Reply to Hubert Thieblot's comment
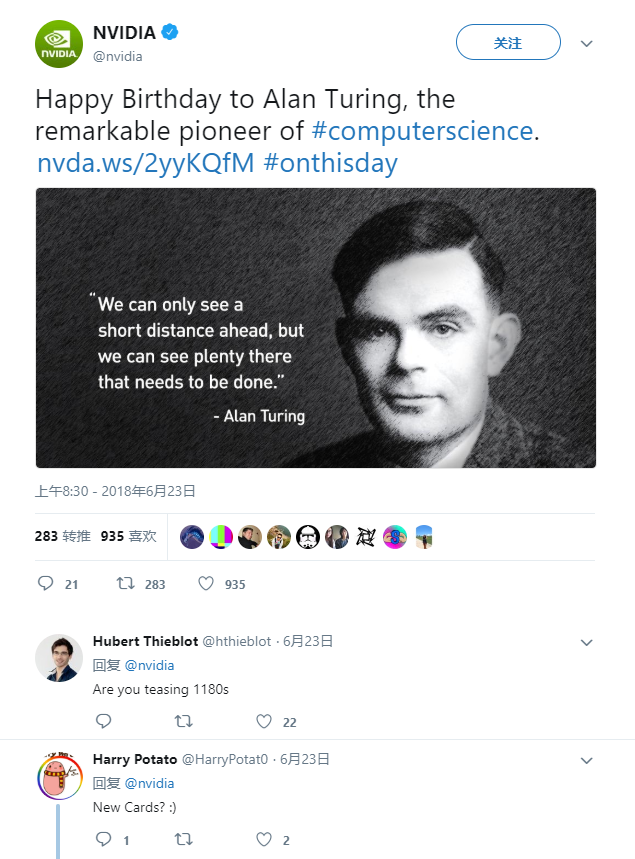This screenshot has height=859, width=635. (x=103, y=721)
